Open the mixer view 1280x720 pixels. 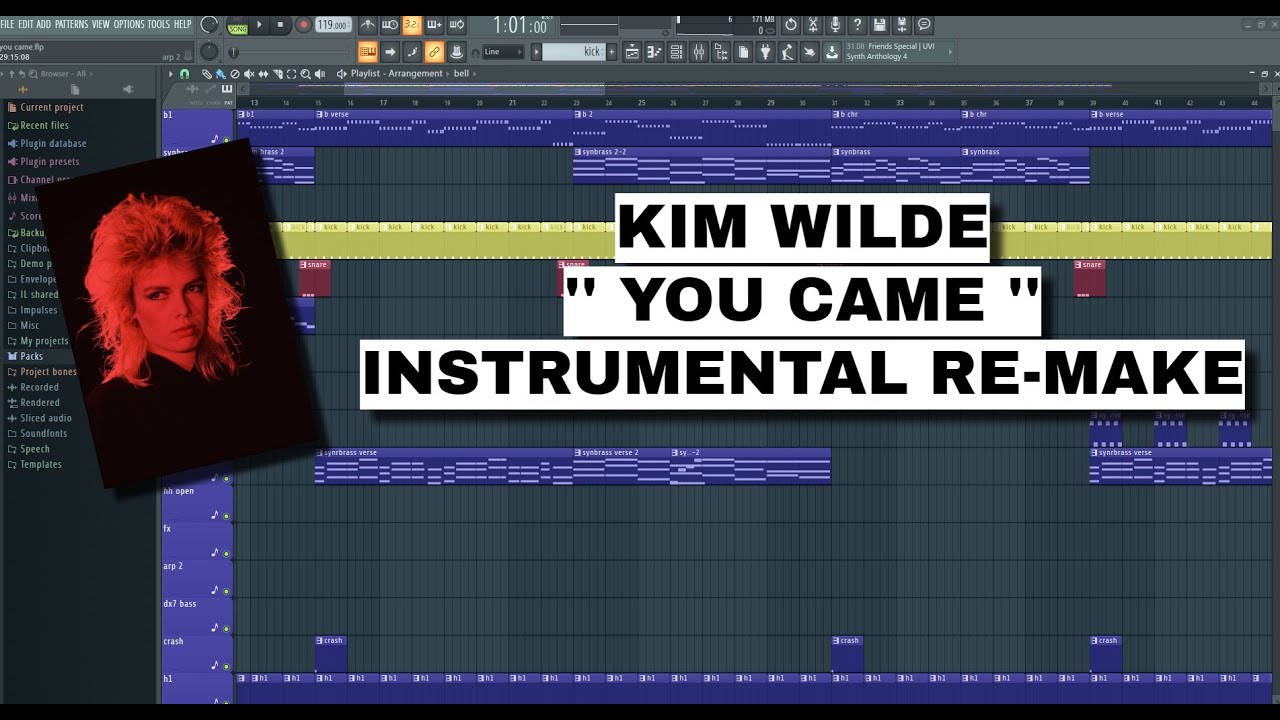(699, 52)
